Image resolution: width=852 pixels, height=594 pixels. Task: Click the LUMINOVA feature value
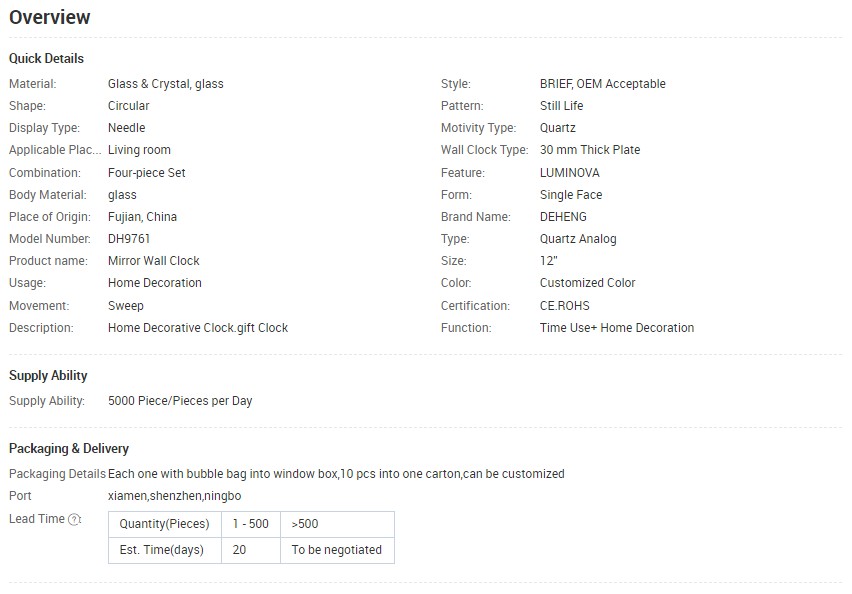coord(569,173)
